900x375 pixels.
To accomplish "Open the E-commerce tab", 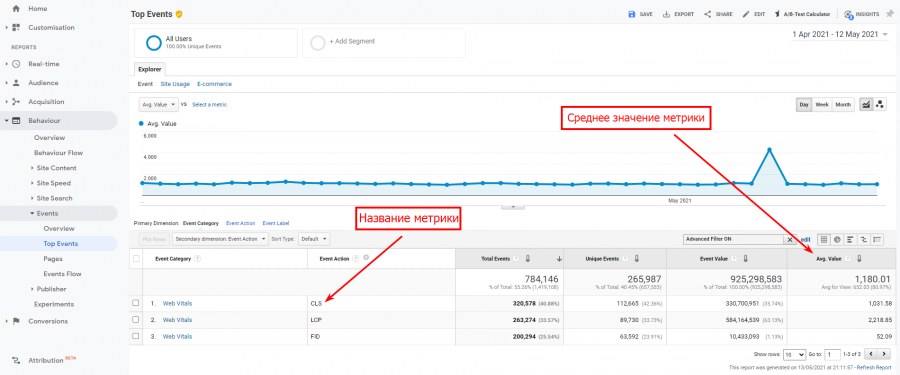I will [214, 84].
